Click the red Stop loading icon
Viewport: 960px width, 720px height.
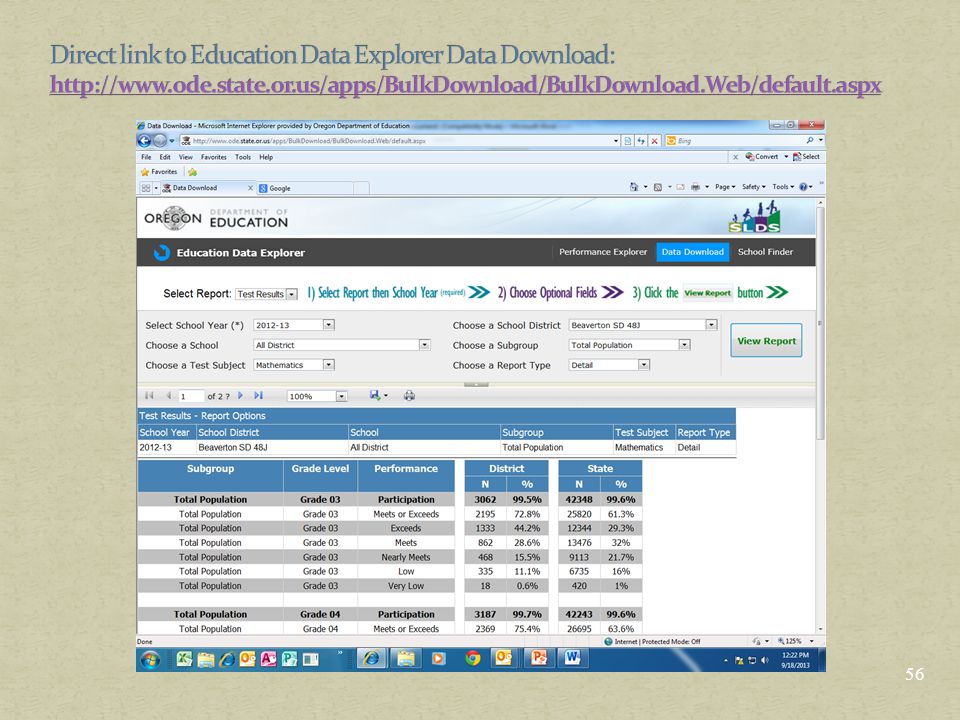point(654,141)
